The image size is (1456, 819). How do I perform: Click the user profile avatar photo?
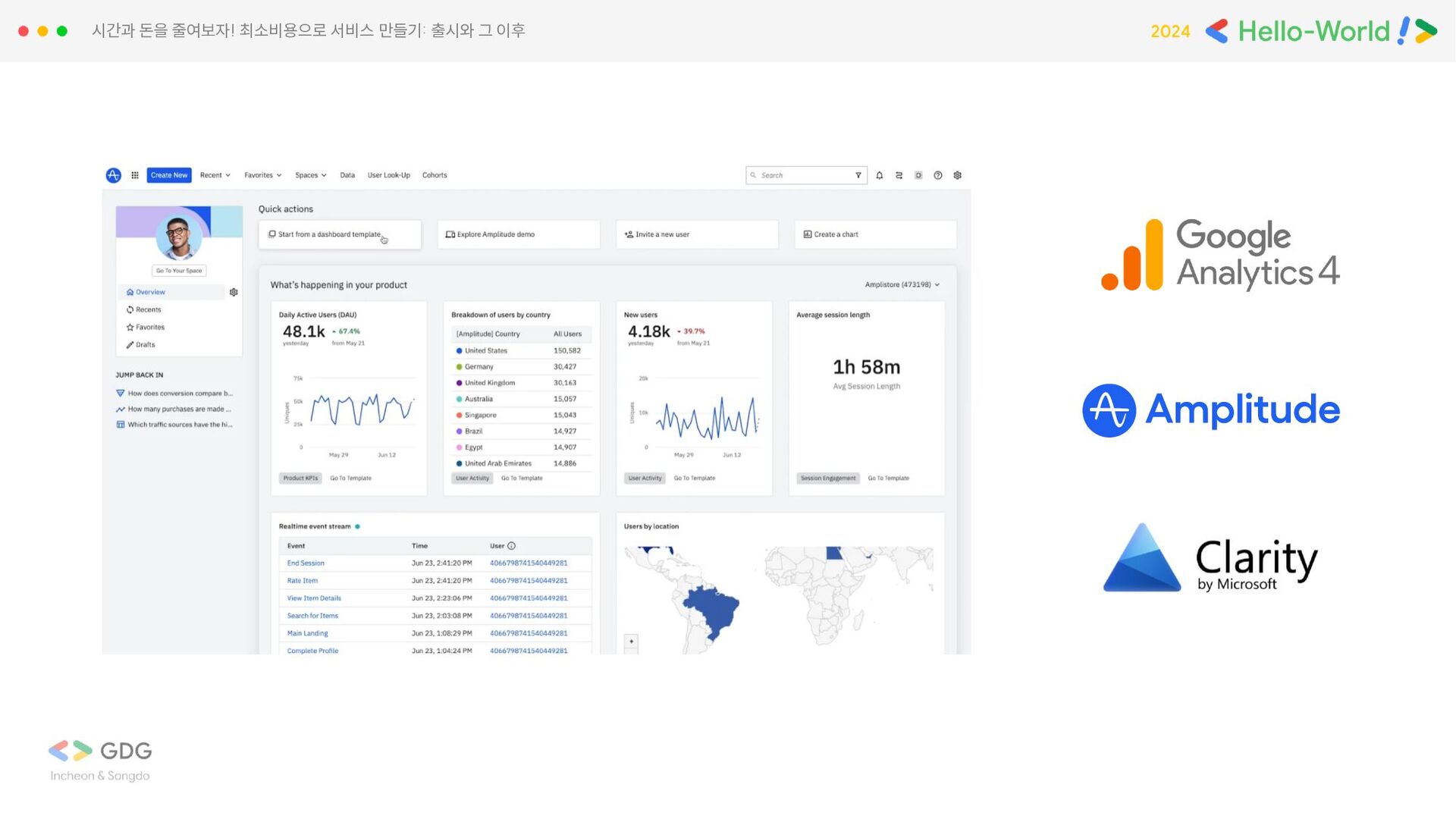pyautogui.click(x=178, y=237)
